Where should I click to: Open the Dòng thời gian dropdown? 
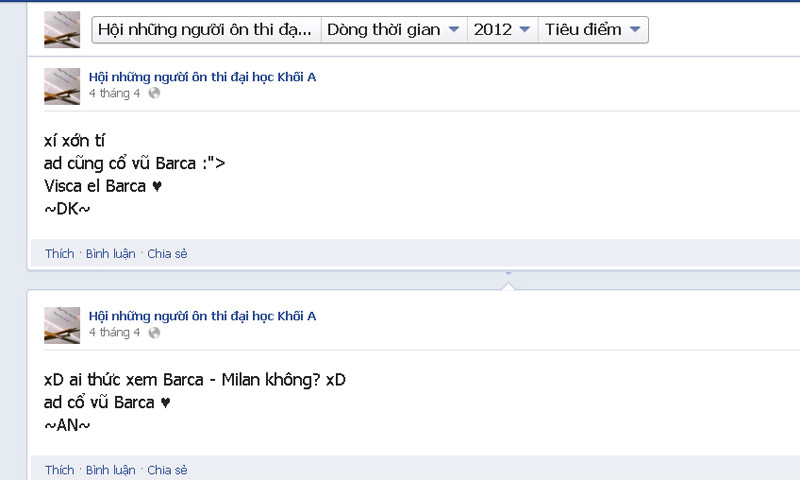[394, 30]
